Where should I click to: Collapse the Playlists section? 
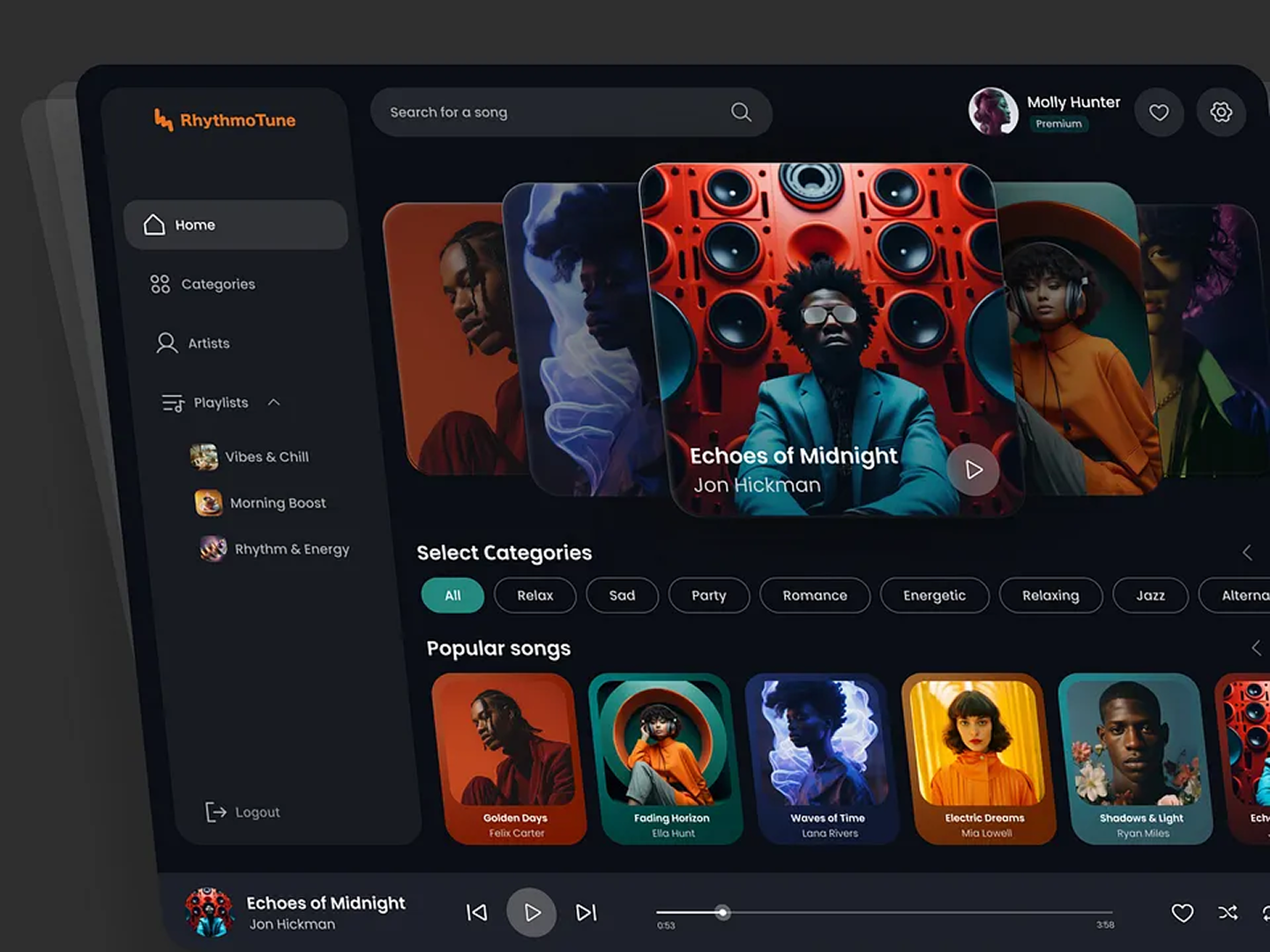[273, 402]
